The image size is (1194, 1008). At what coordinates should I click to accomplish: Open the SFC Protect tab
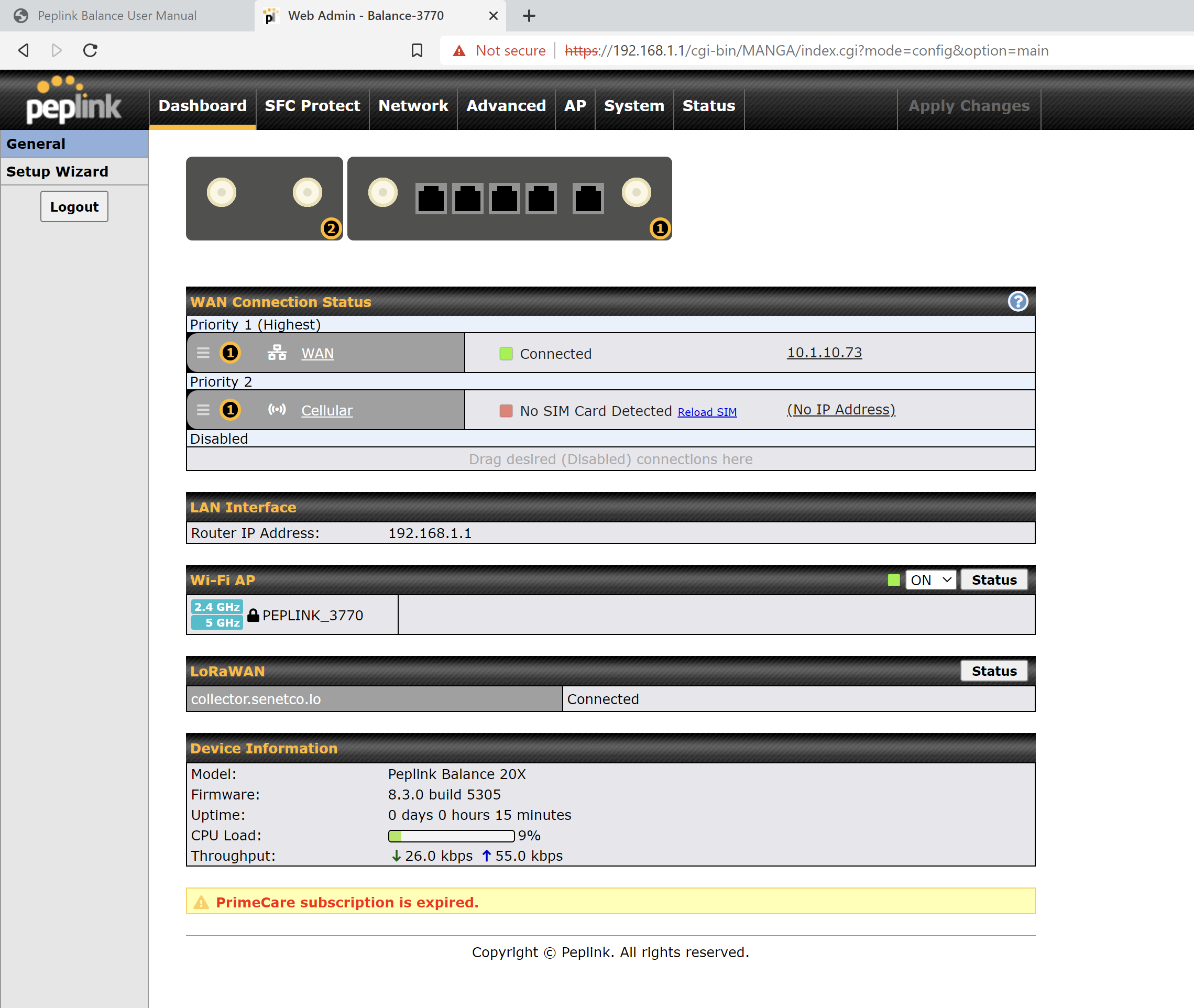[x=312, y=106]
